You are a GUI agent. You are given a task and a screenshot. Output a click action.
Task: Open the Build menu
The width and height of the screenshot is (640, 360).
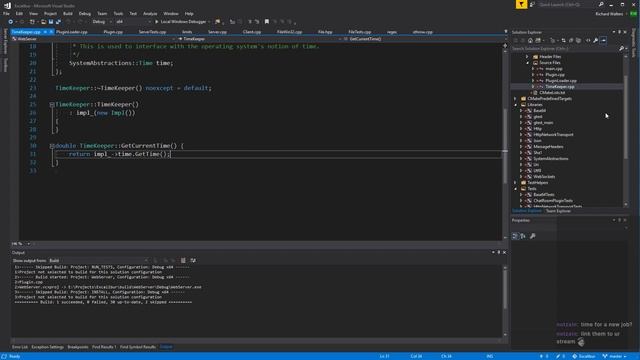[67, 13]
